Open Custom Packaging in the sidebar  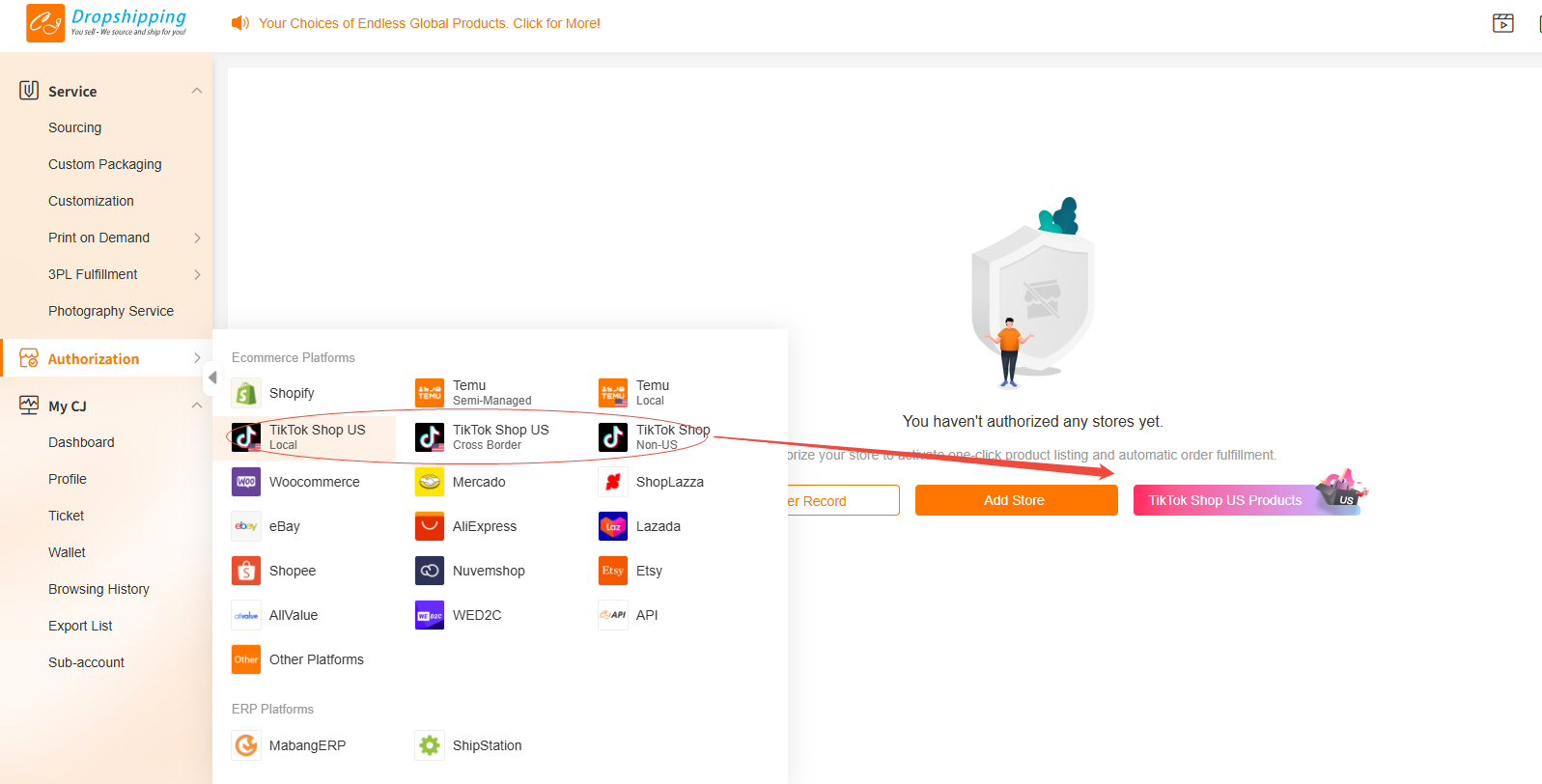(x=105, y=164)
